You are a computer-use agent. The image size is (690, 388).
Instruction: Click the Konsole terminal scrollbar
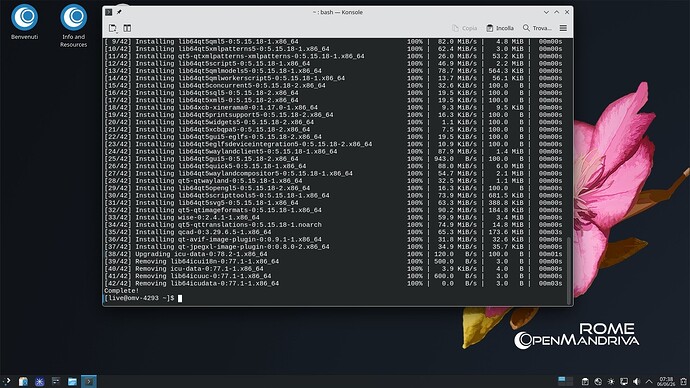[569, 172]
